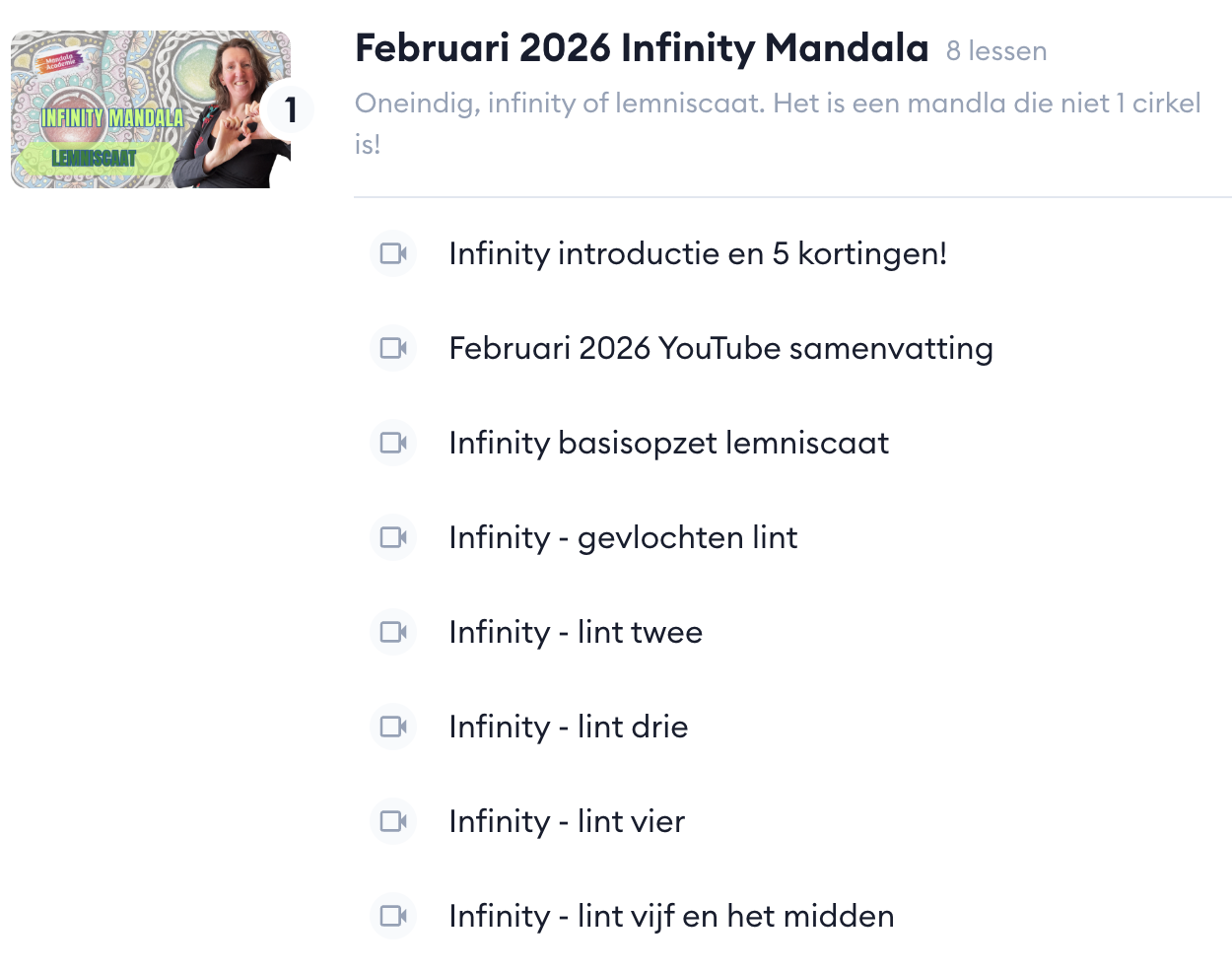Click video icon beside Infinity introductie lesson
Image resolution: width=1232 pixels, height=972 pixels.
tap(393, 253)
